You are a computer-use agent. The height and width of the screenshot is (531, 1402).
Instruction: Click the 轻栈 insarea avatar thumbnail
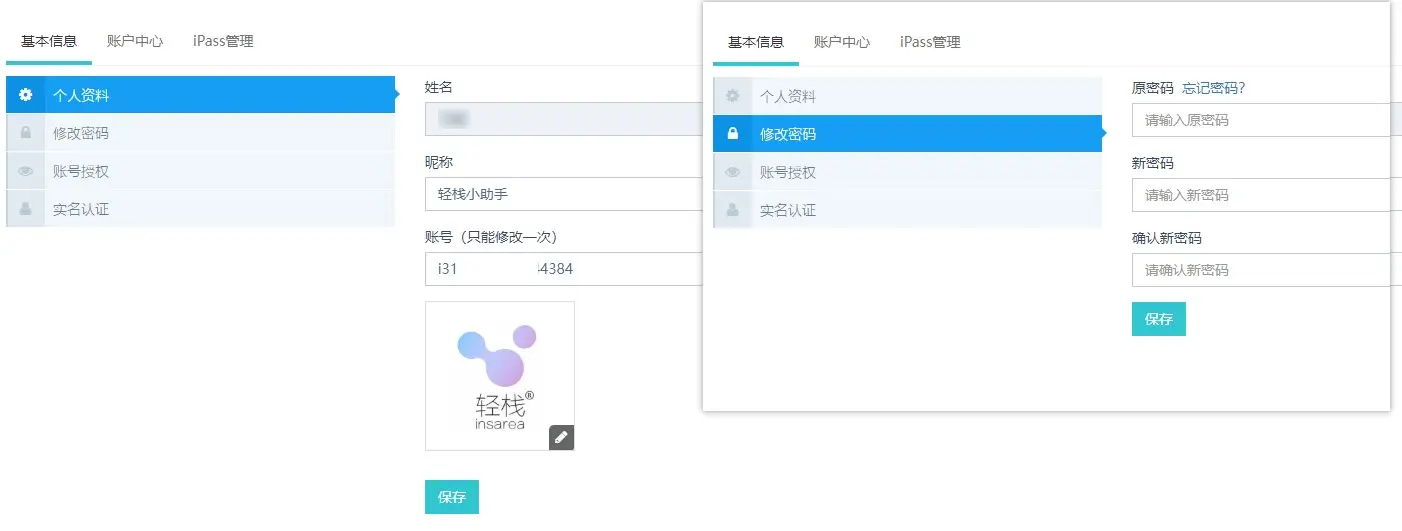499,376
